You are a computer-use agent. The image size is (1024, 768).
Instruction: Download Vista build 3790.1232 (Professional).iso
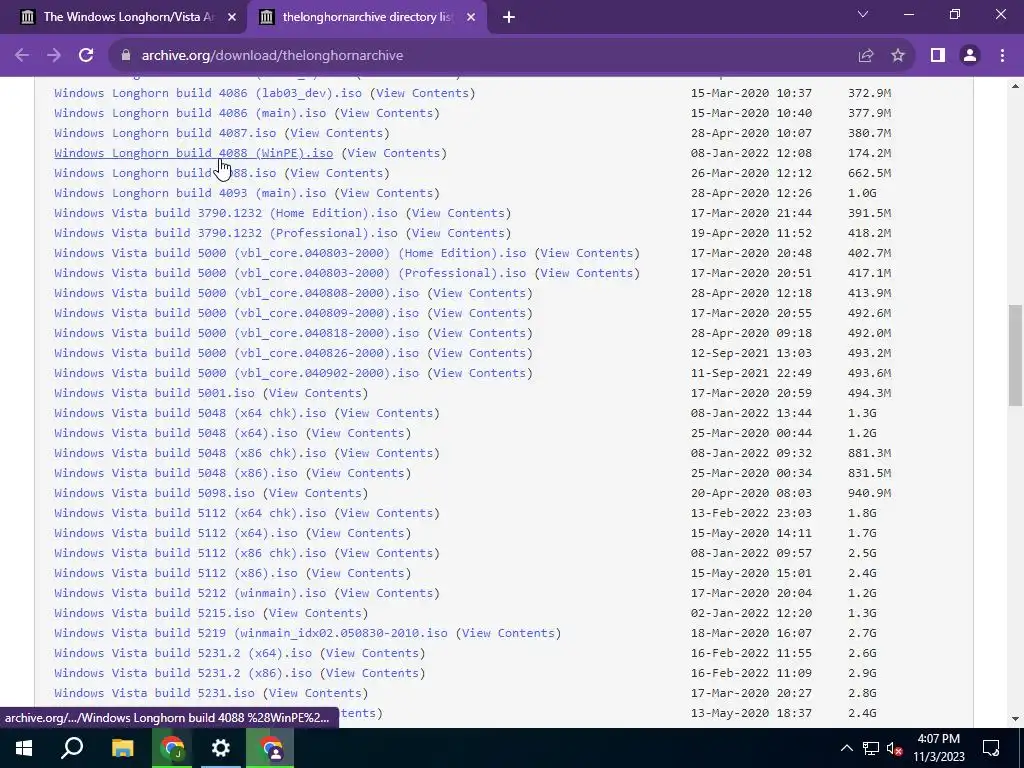pyautogui.click(x=226, y=232)
